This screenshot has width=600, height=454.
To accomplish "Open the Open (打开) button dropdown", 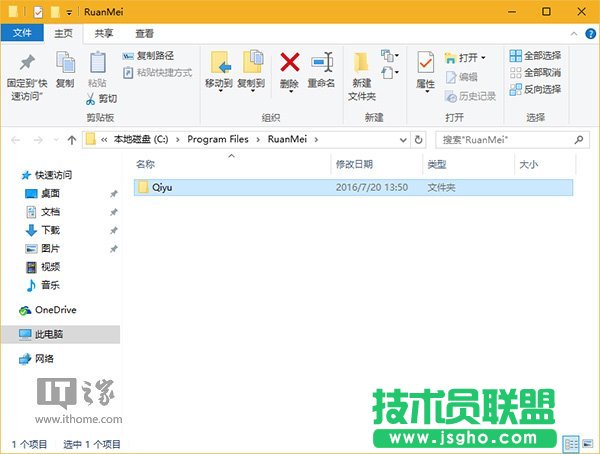I will tap(483, 58).
